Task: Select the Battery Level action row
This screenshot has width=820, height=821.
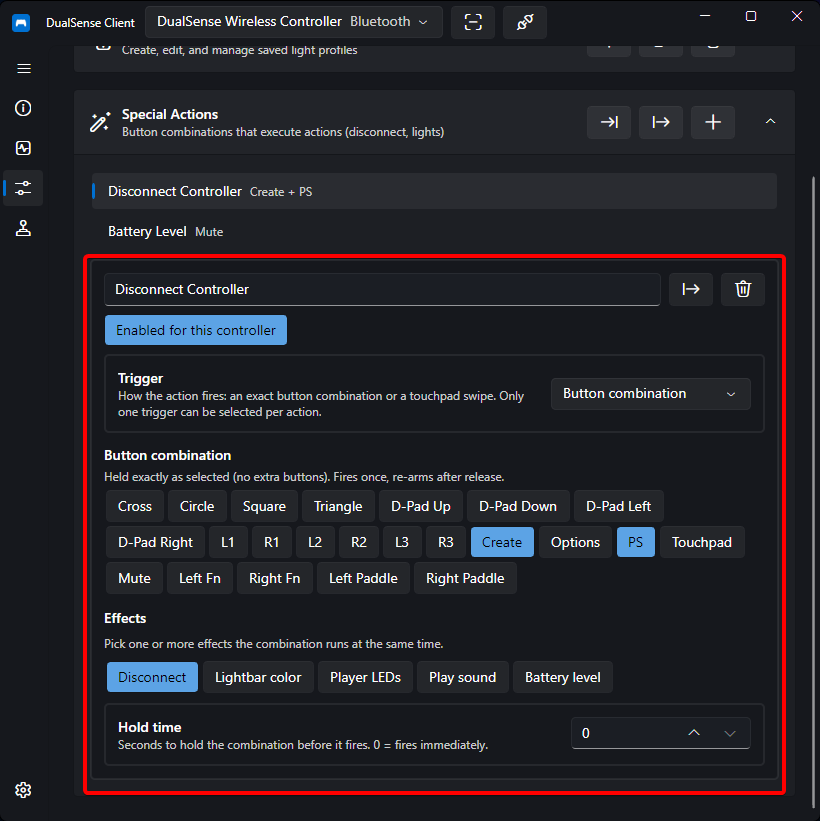Action: [434, 231]
